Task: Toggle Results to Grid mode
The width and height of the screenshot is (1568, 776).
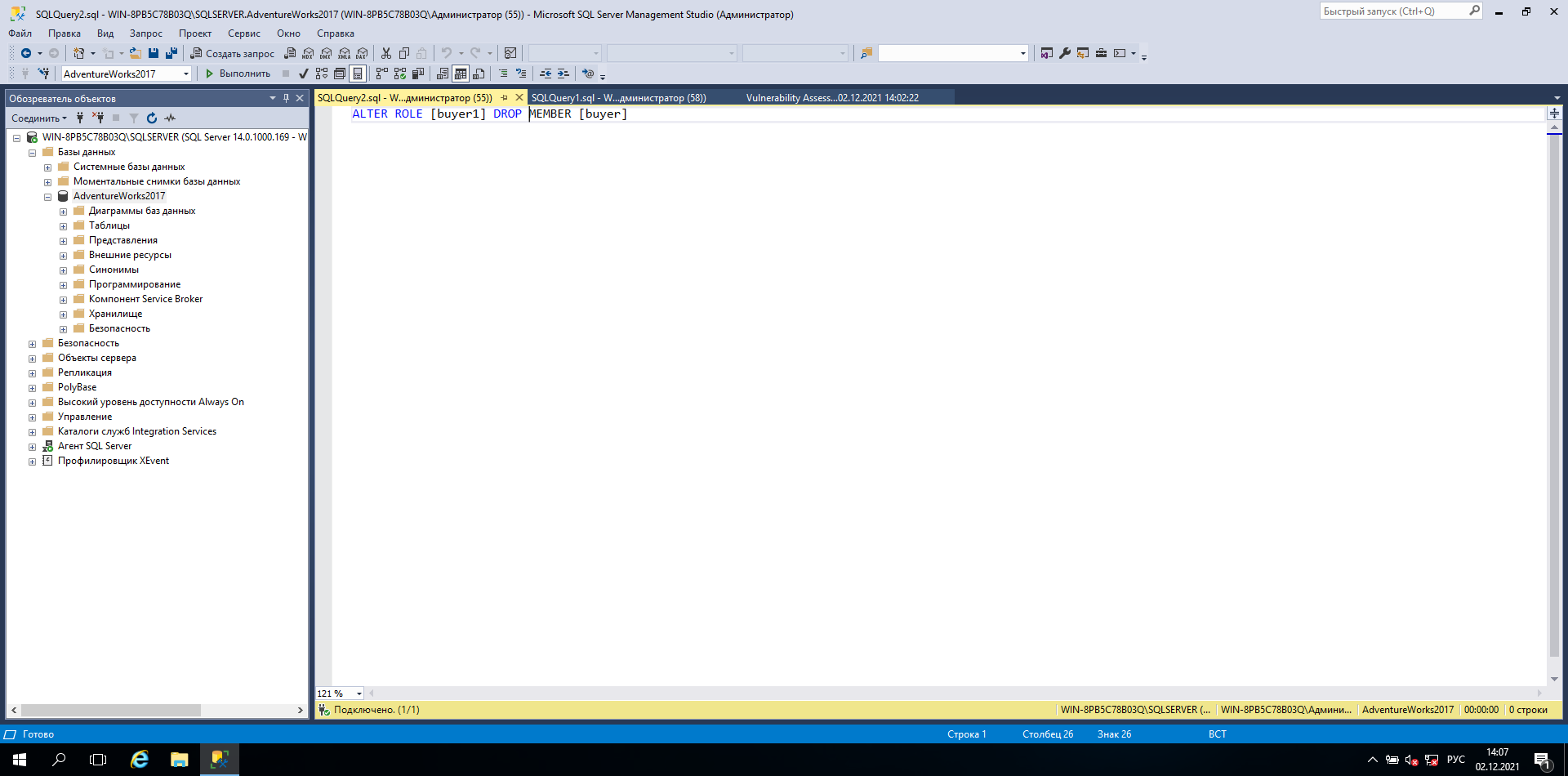Action: pyautogui.click(x=461, y=74)
